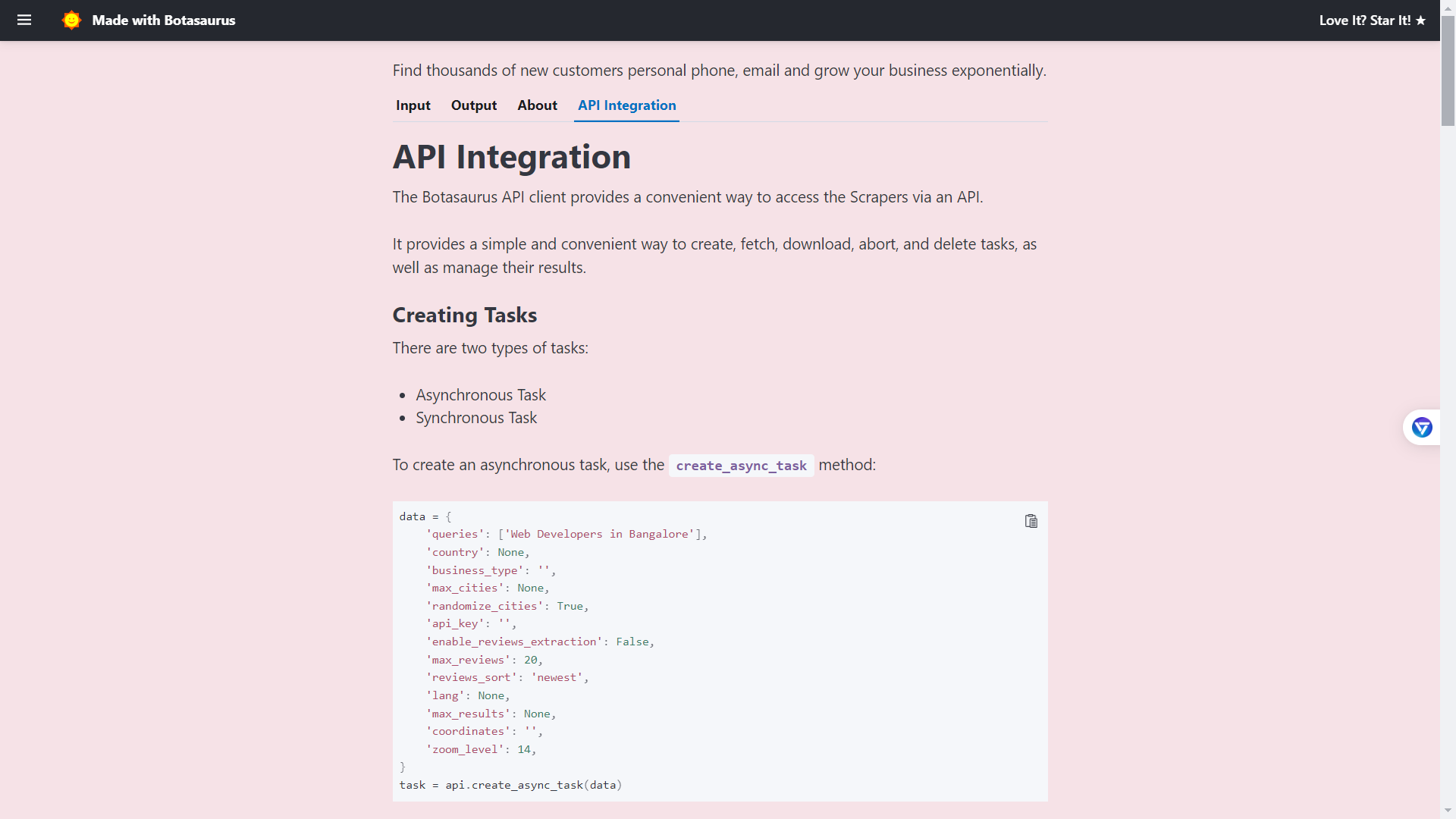
Task: Switch to the Input tab
Action: [412, 105]
